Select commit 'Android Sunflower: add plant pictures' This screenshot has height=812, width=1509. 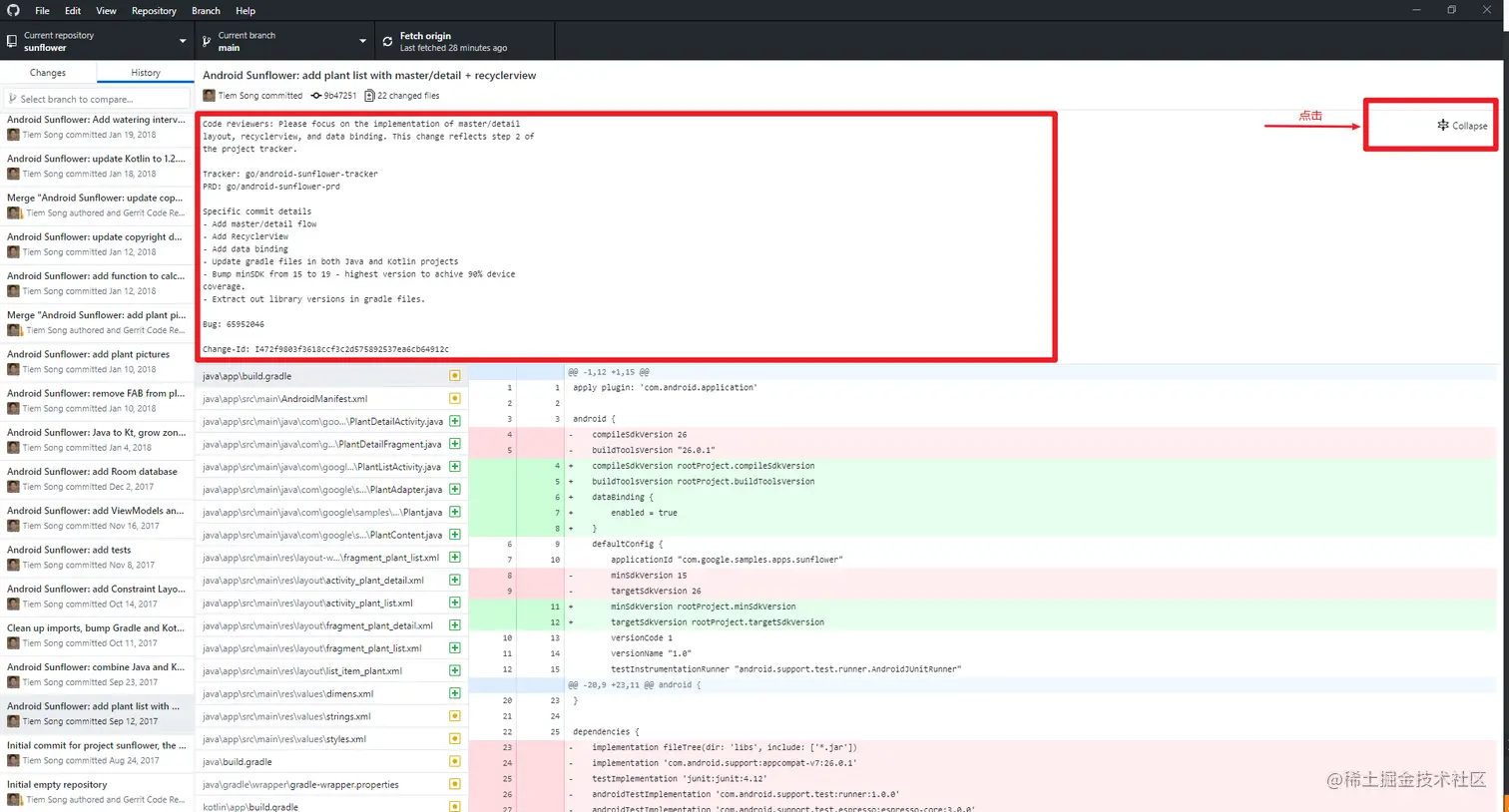tap(97, 361)
